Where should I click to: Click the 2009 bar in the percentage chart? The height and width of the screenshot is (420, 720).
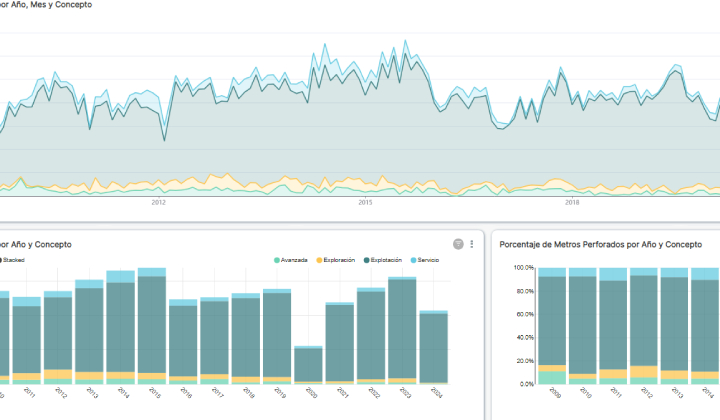tap(552, 326)
